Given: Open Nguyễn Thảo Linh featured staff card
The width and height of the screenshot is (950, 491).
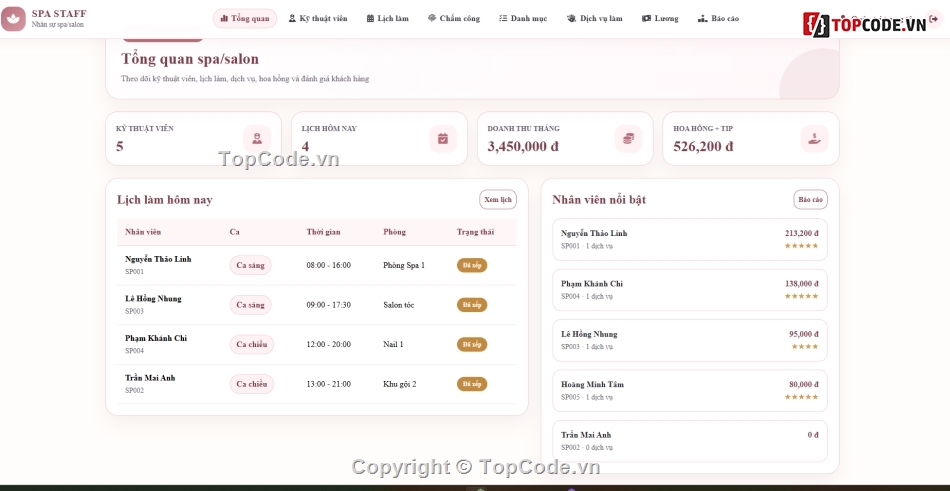Looking at the screenshot, I should coord(689,239).
